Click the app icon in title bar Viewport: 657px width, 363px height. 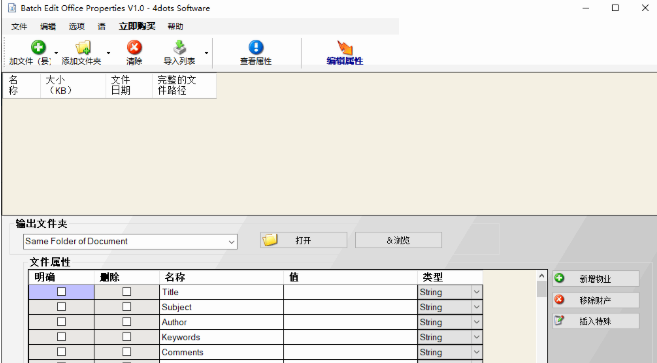tap(12, 8)
